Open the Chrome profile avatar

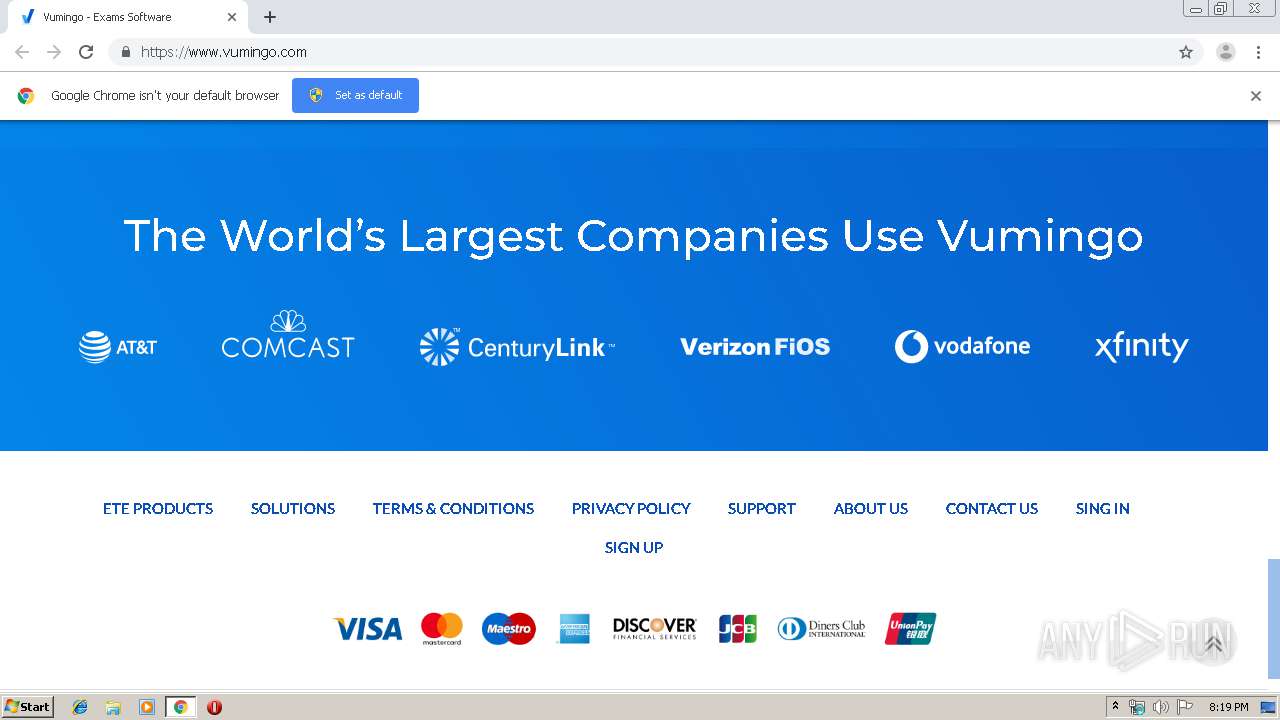tap(1226, 52)
